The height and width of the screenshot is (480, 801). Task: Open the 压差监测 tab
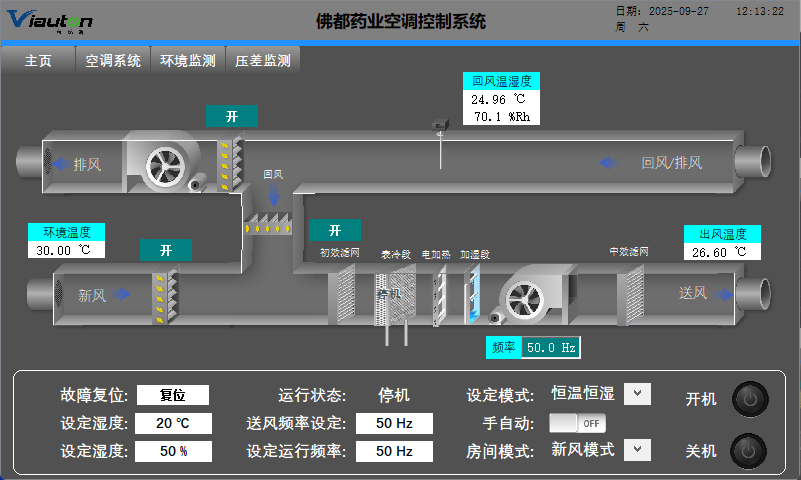(x=263, y=60)
